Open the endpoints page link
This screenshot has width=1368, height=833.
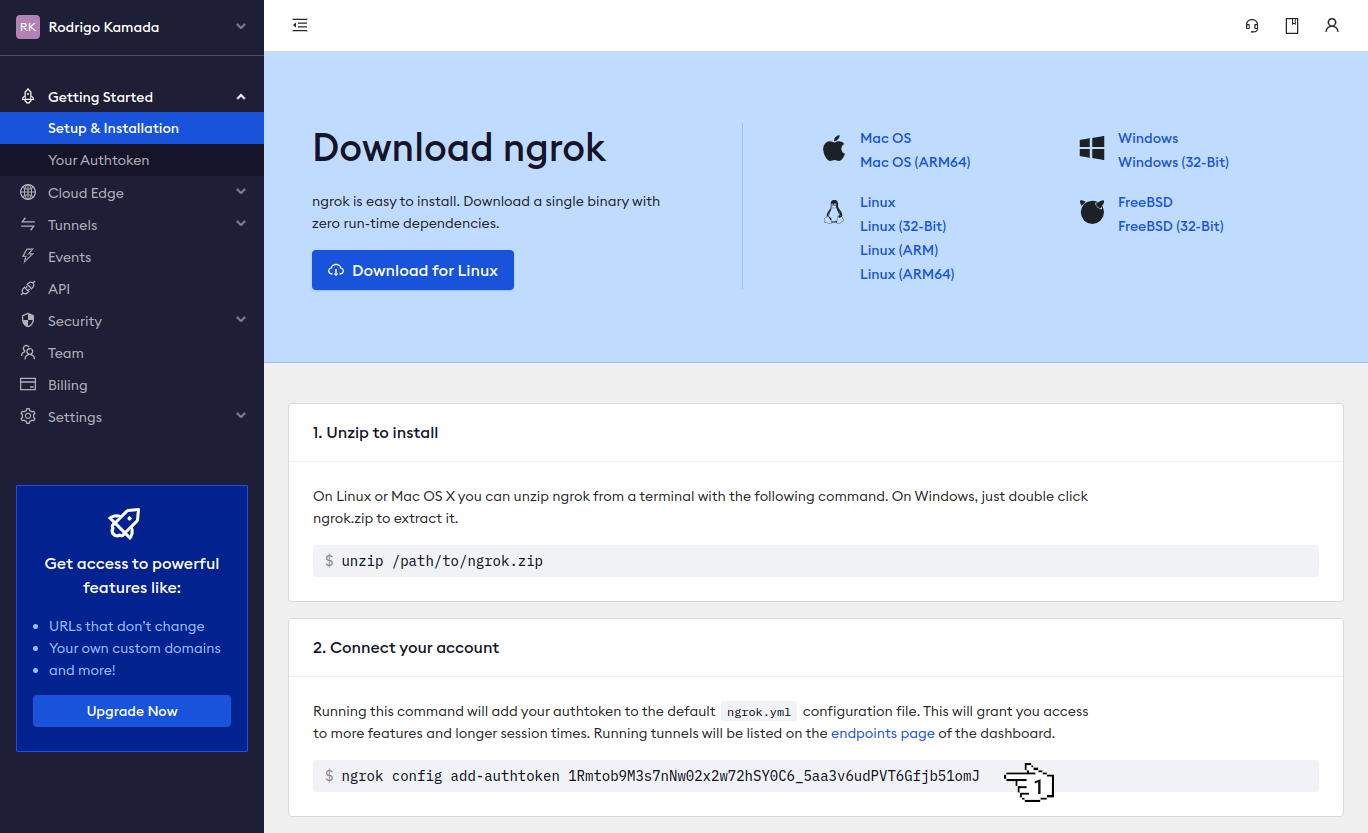pyautogui.click(x=882, y=733)
